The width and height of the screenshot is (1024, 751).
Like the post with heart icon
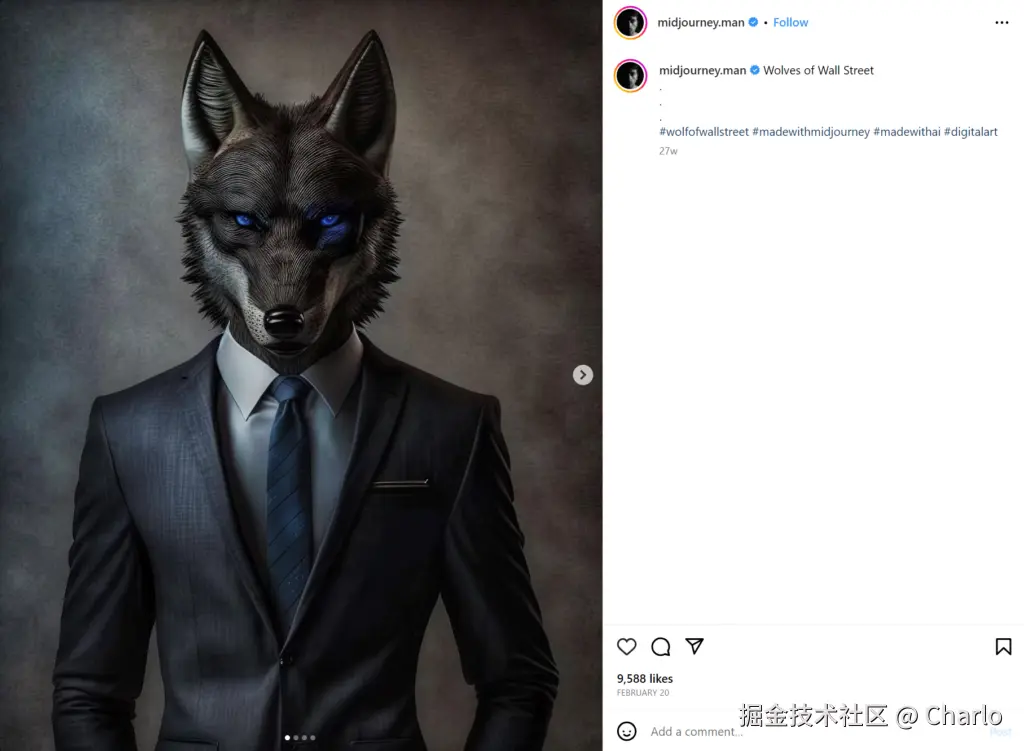626,647
